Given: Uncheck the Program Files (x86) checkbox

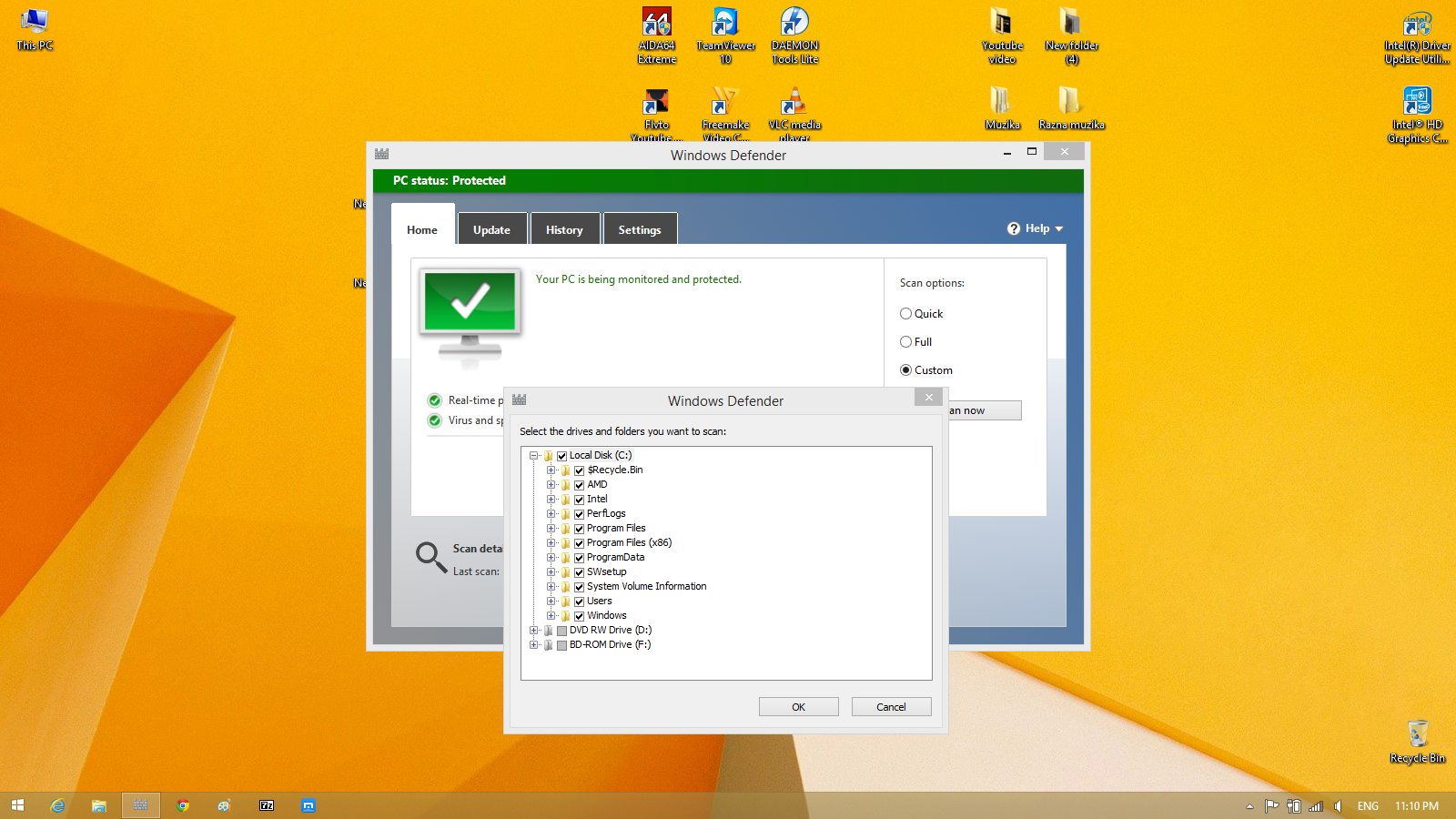Looking at the screenshot, I should (579, 543).
